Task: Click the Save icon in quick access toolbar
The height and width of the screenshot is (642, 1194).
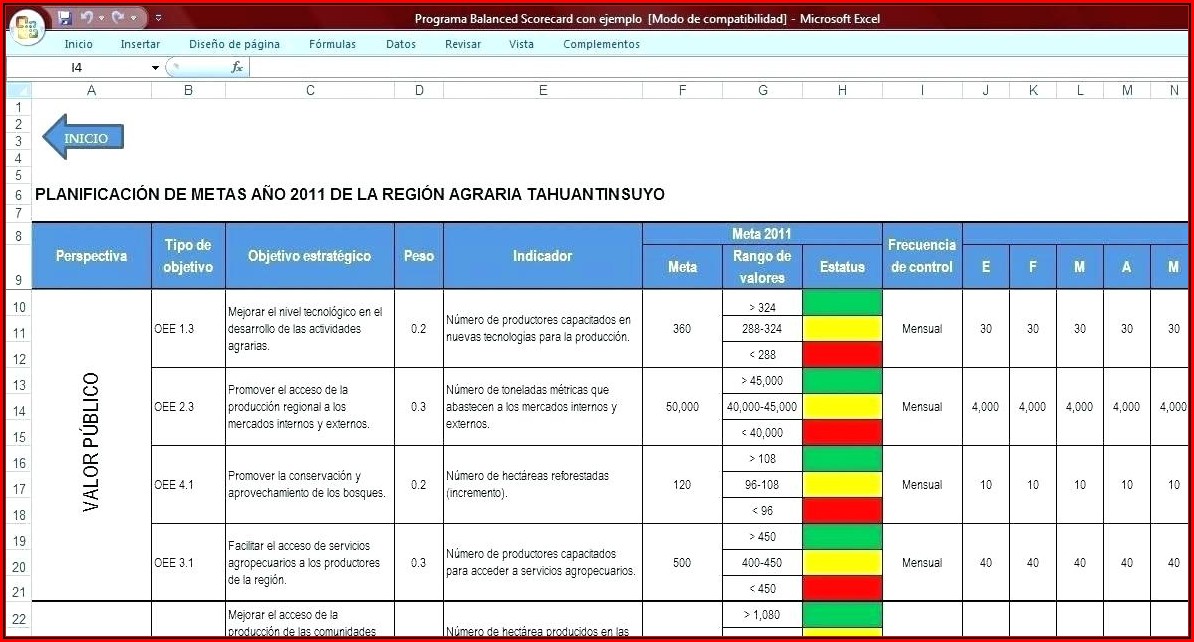Action: (x=65, y=18)
